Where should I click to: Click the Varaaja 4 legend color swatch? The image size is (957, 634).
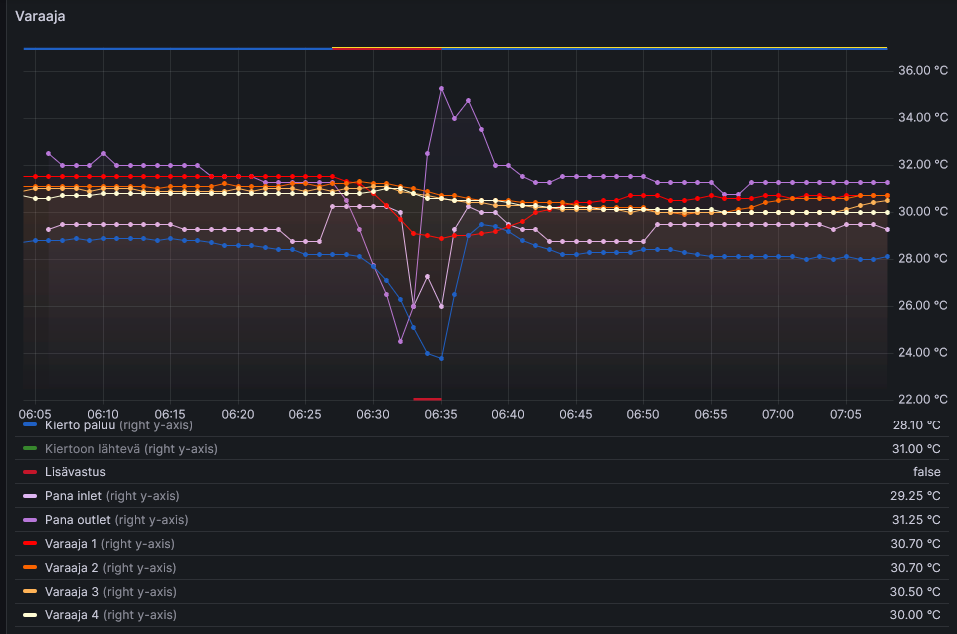tap(30, 615)
